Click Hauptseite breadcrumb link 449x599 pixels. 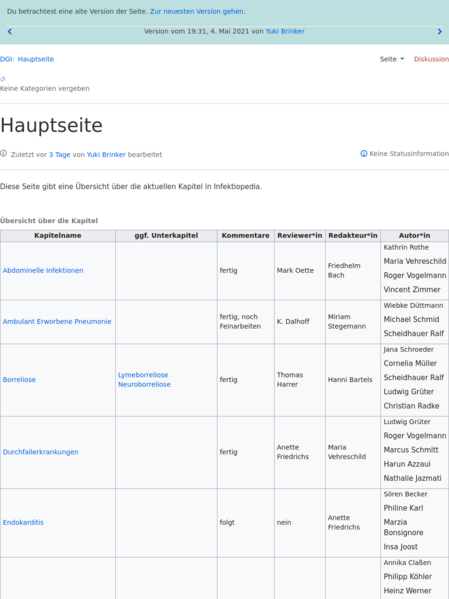[x=36, y=59]
